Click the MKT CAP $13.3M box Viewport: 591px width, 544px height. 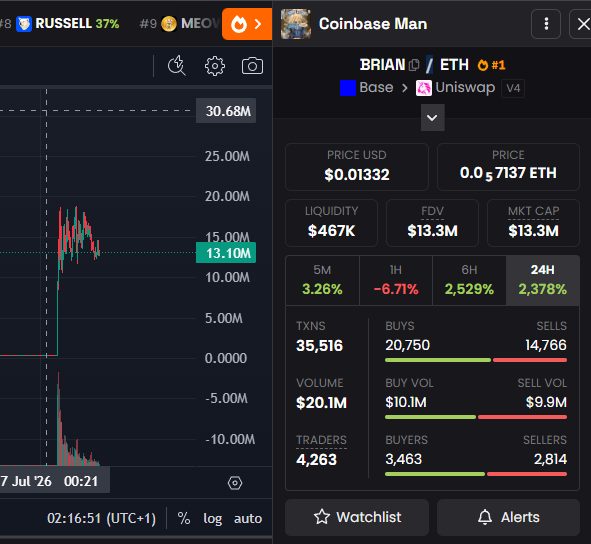533,223
